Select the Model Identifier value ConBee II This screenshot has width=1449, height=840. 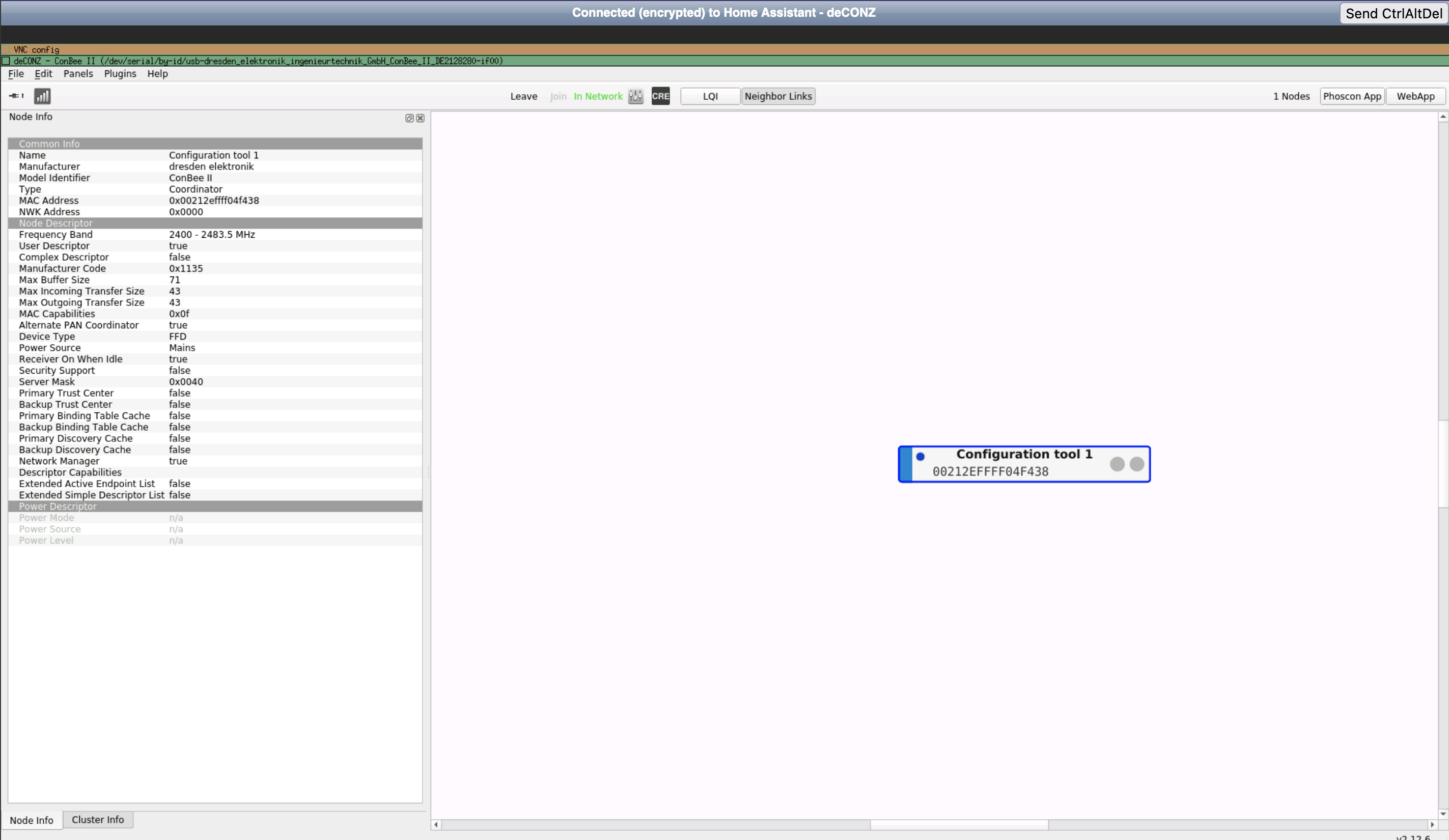(x=190, y=178)
